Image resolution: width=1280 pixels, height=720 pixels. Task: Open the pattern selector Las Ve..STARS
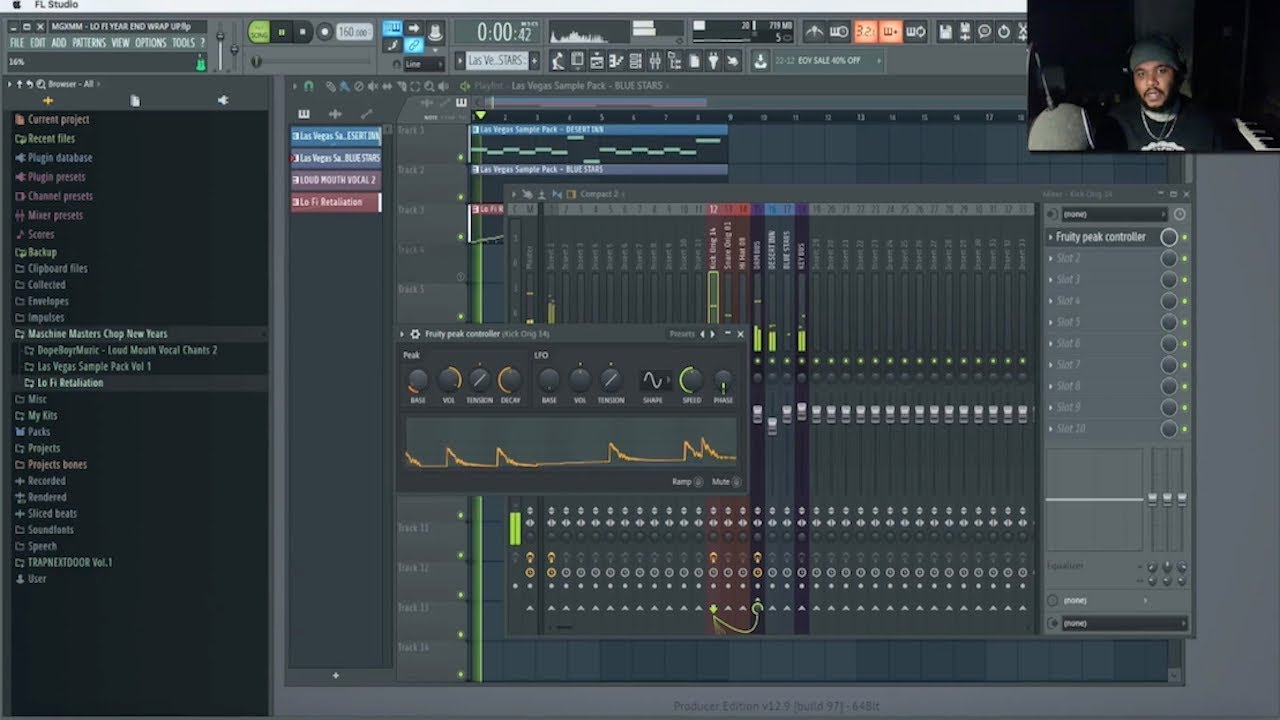[496, 61]
